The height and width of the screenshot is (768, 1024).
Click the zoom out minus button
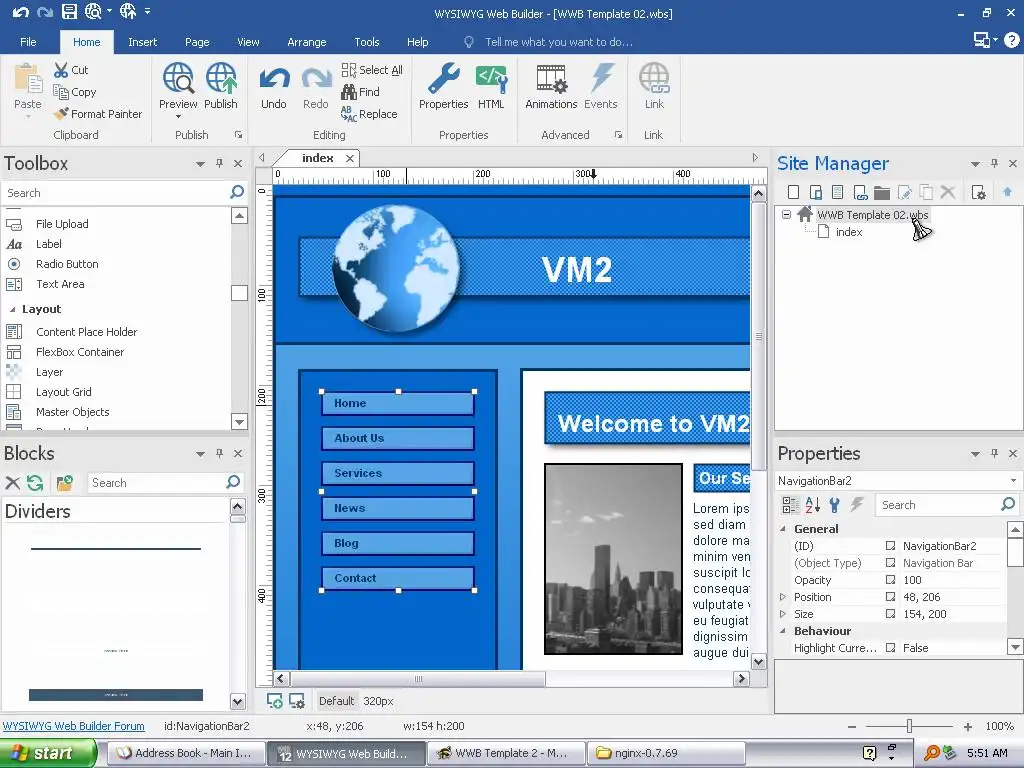(852, 726)
